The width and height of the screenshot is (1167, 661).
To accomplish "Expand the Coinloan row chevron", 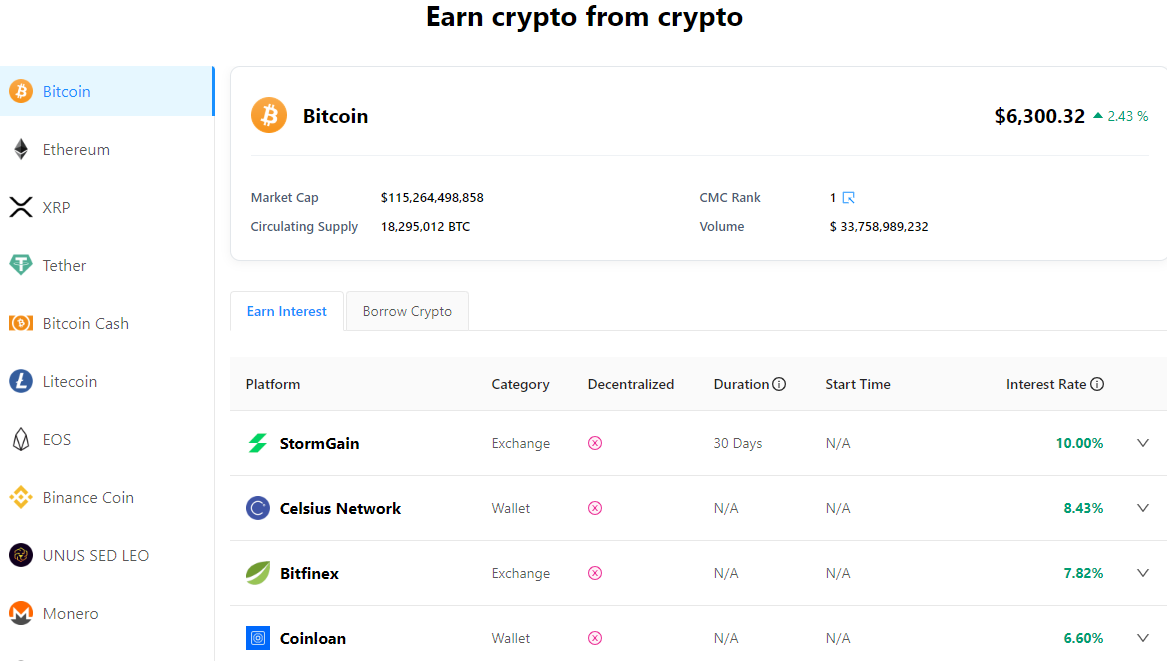I will 1142,637.
